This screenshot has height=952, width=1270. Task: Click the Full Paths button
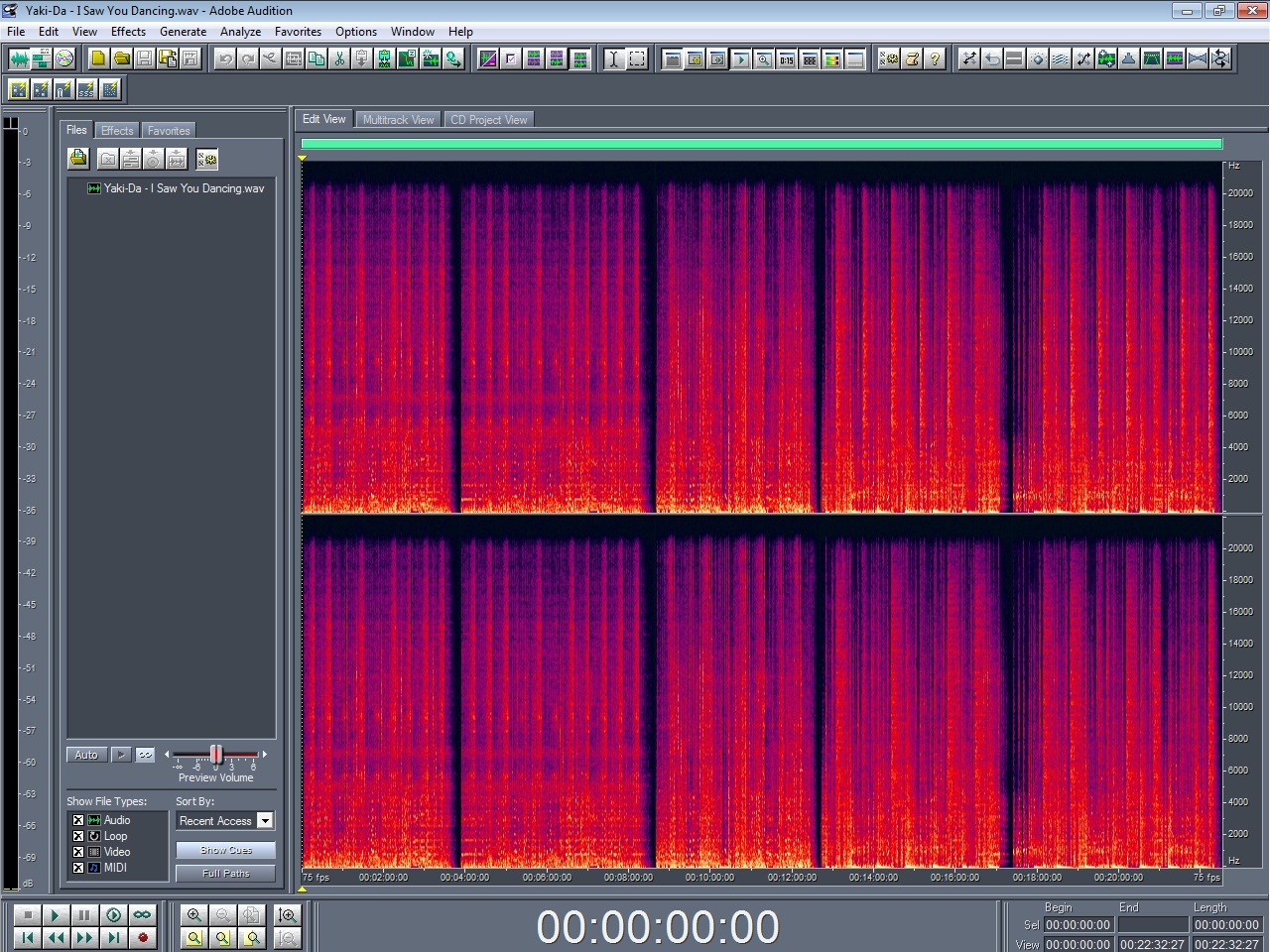point(225,874)
